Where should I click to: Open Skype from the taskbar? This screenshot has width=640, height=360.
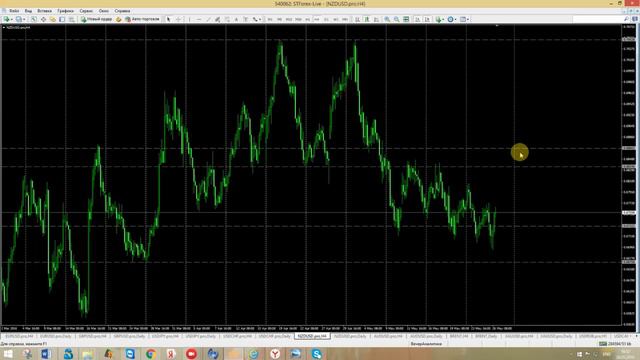[316, 354]
